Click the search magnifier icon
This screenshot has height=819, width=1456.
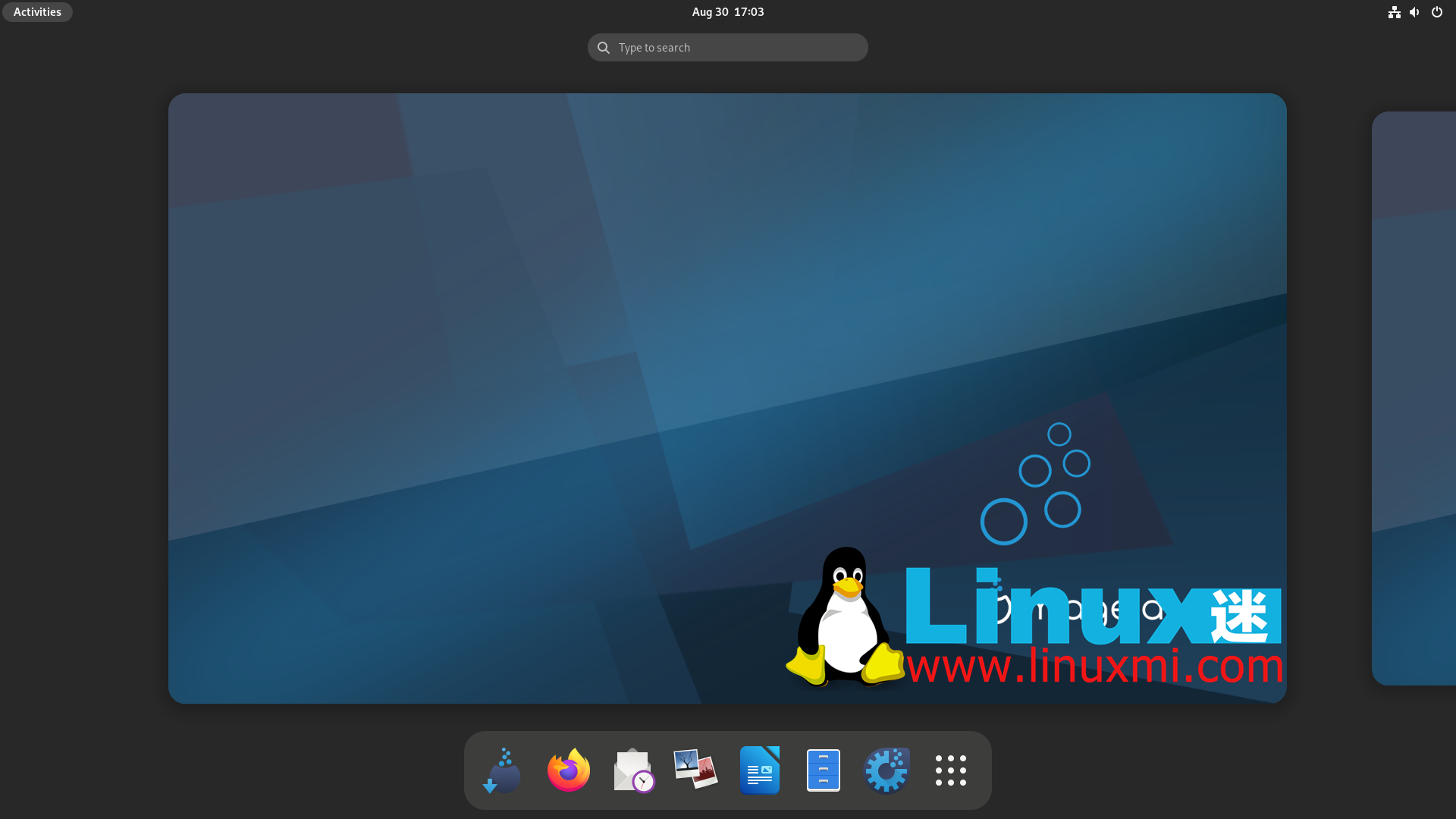coord(604,48)
